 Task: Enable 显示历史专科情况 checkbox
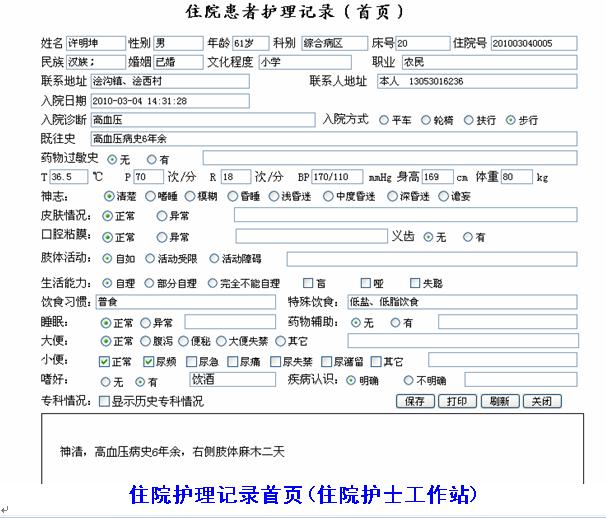(105, 401)
